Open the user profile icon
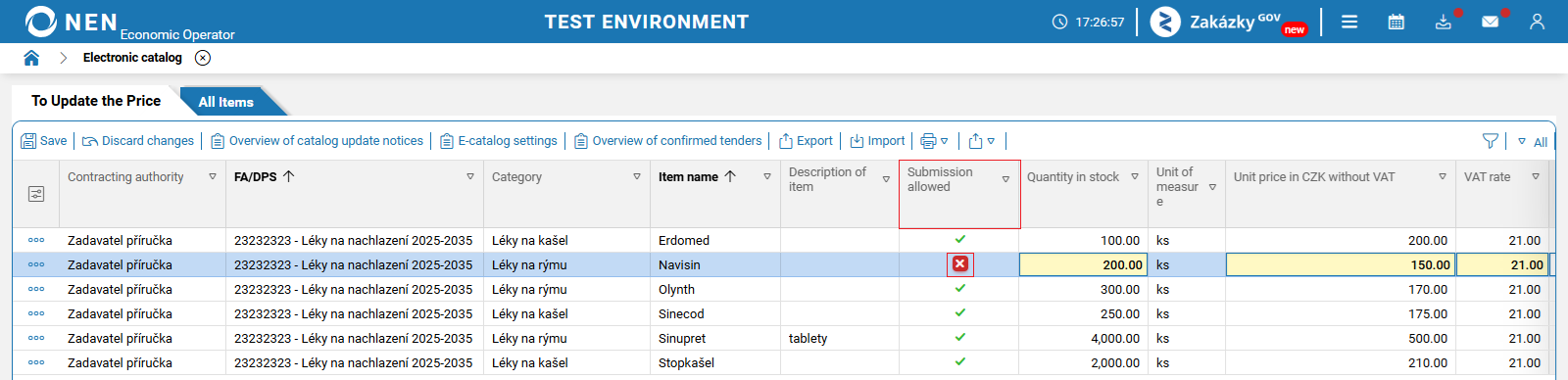This screenshot has height=380, width=1568. click(x=1537, y=22)
